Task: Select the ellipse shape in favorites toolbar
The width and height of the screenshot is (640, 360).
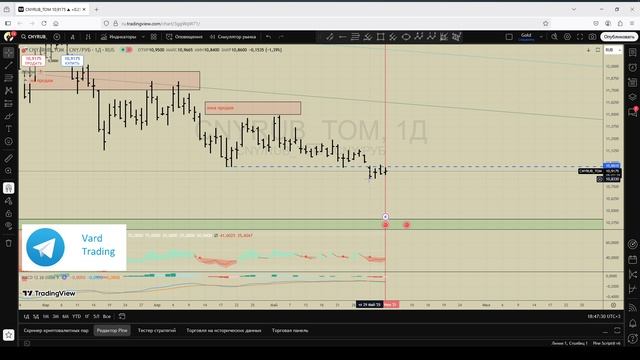Action: pos(406,37)
